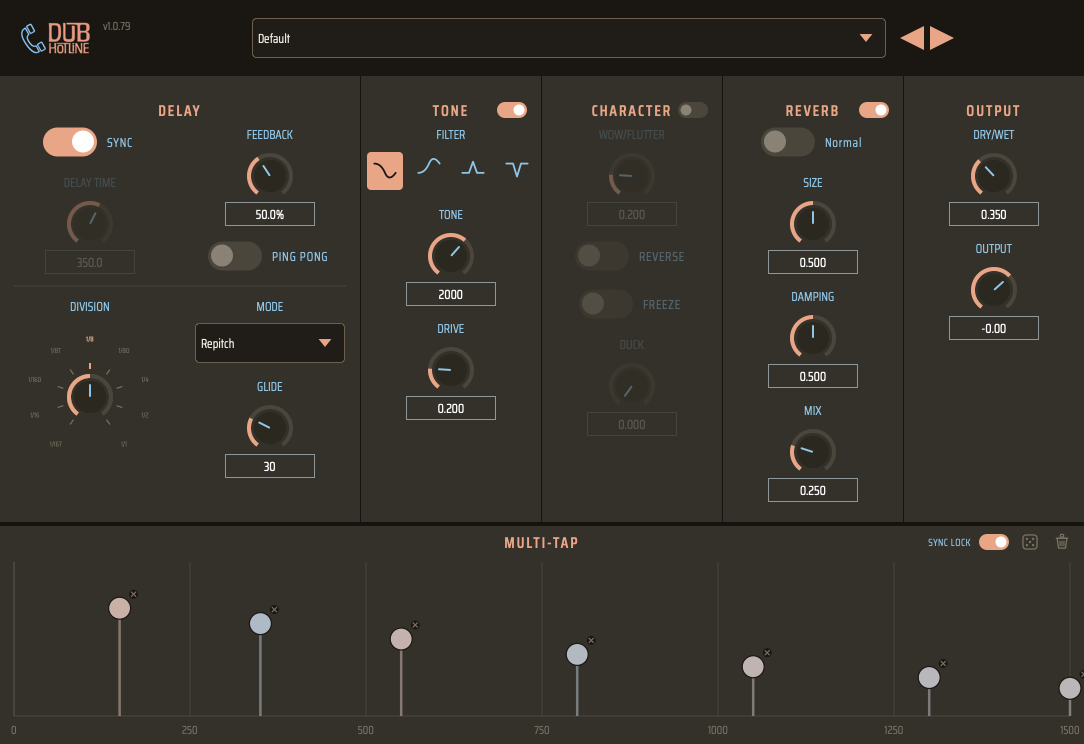Click the reverb MIX knob
This screenshot has height=744, width=1084.
(x=812, y=452)
